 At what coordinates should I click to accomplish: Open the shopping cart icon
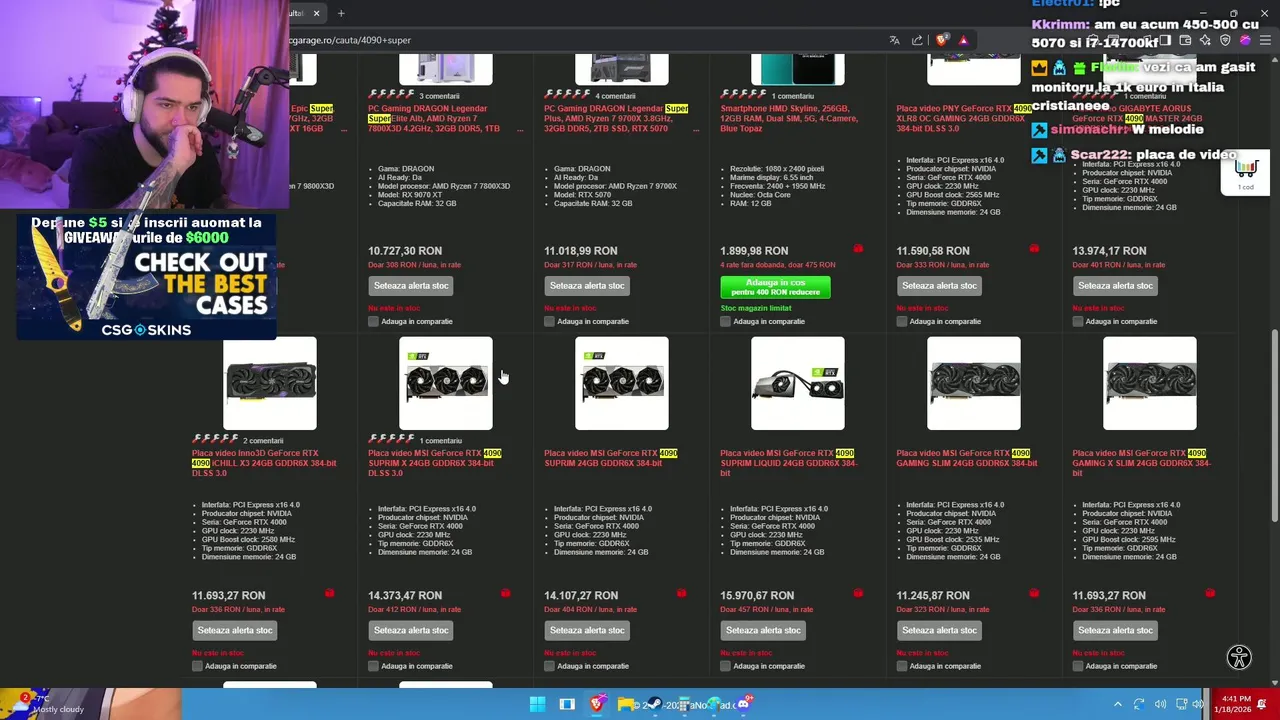click(1246, 172)
